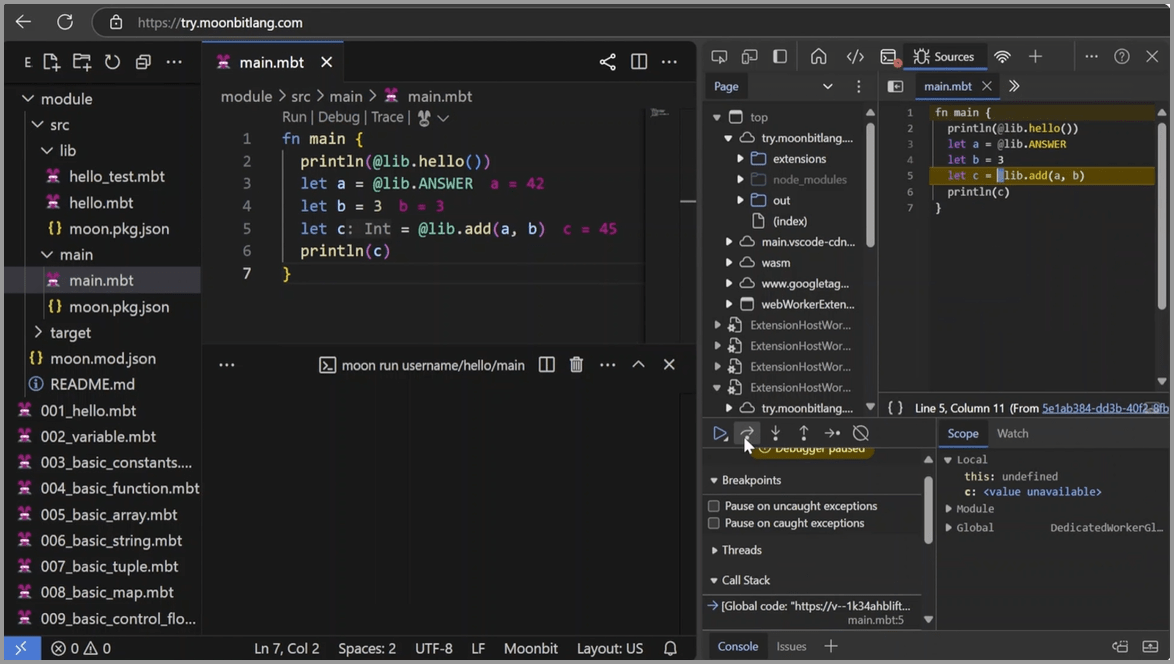This screenshot has height=664, width=1174.
Task: Click Moonbit language mode in status bar
Action: [530, 648]
